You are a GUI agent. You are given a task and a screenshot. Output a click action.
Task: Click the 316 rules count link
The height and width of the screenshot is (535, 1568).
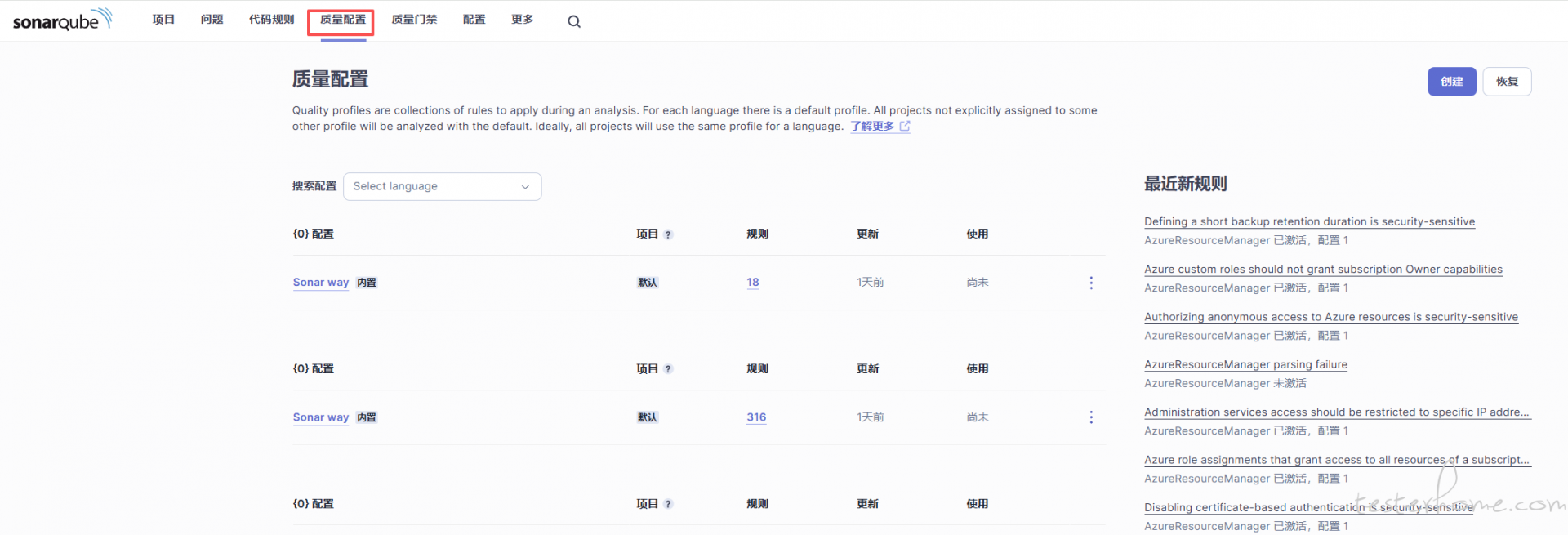(756, 417)
